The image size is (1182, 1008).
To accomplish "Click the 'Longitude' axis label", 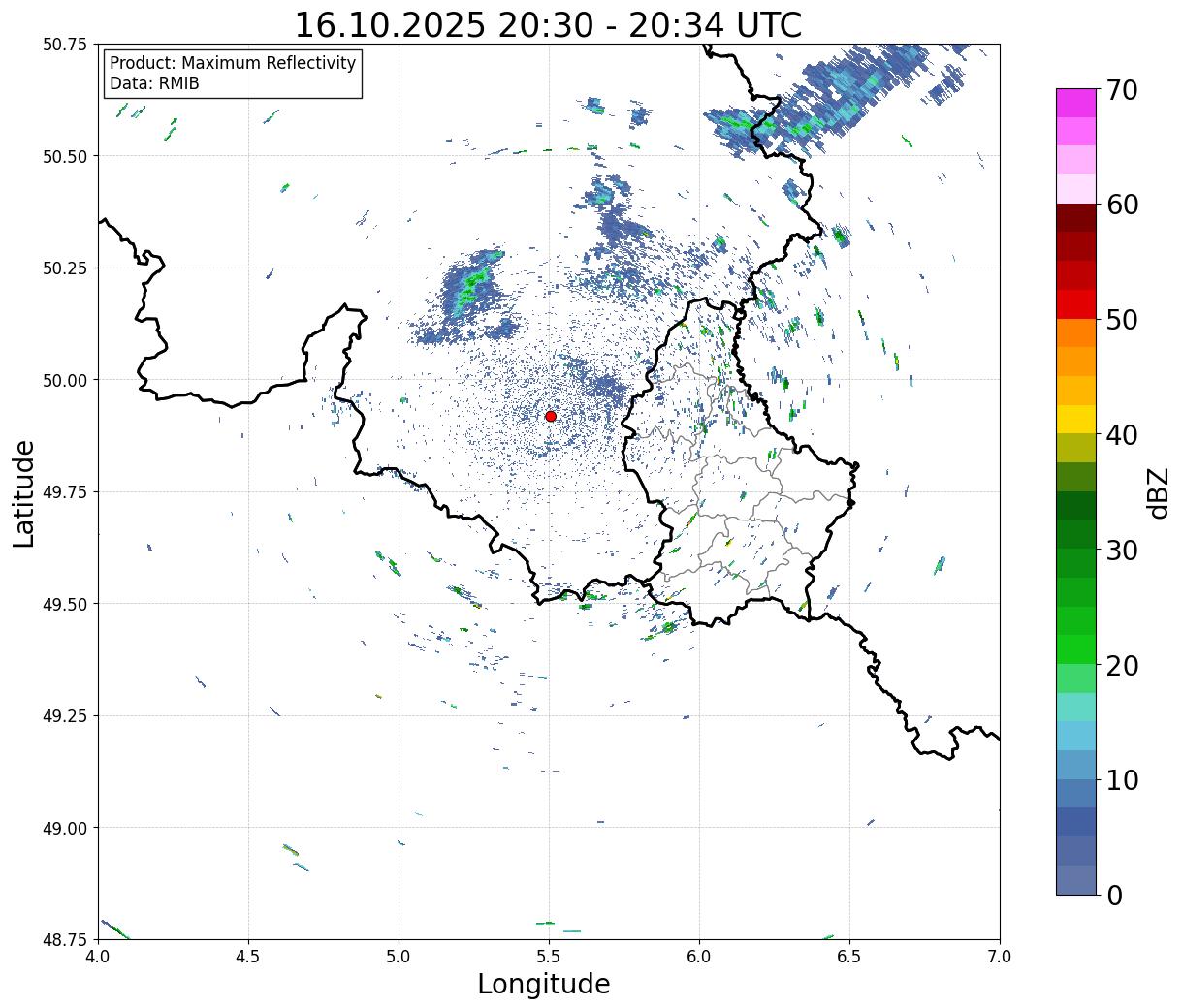I will pyautogui.click(x=544, y=984).
